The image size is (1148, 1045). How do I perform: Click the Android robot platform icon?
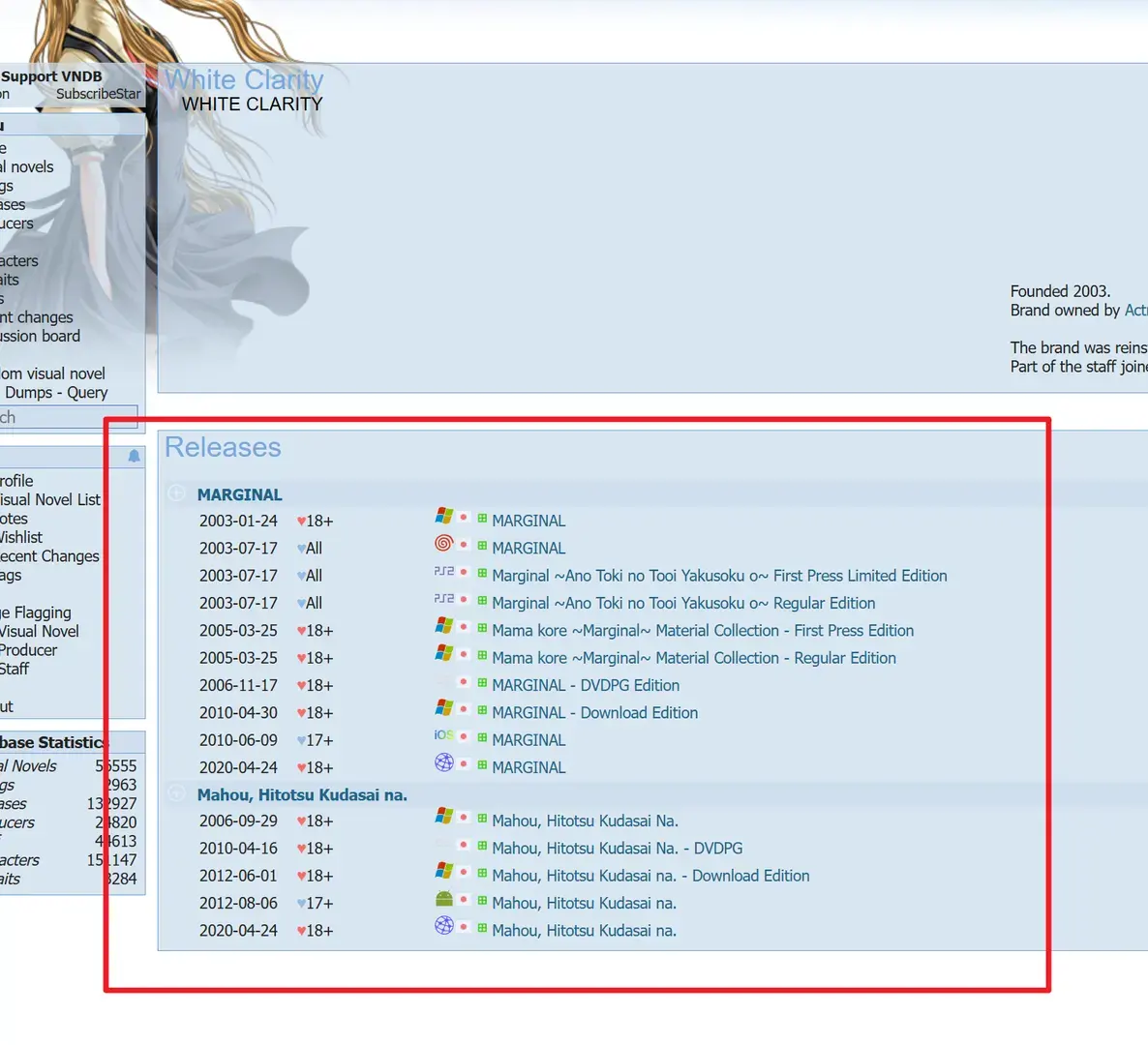tap(443, 899)
